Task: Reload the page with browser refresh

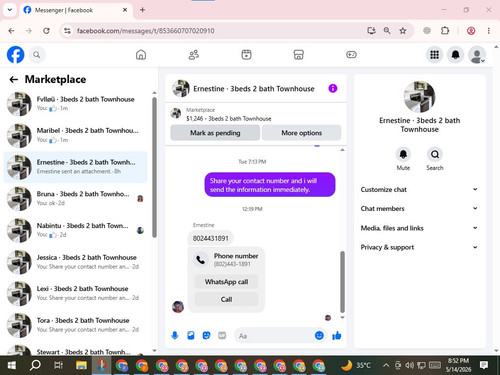Action: tap(46, 31)
